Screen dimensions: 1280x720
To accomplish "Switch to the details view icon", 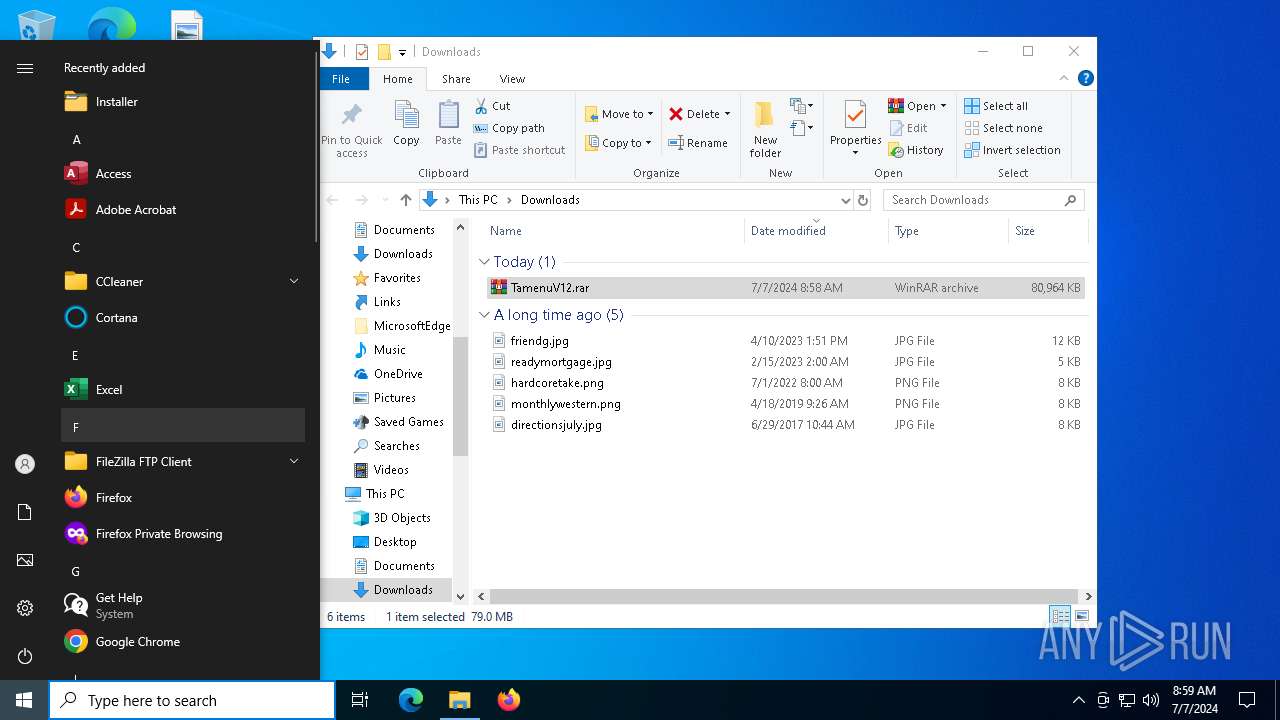I will (x=1059, y=616).
